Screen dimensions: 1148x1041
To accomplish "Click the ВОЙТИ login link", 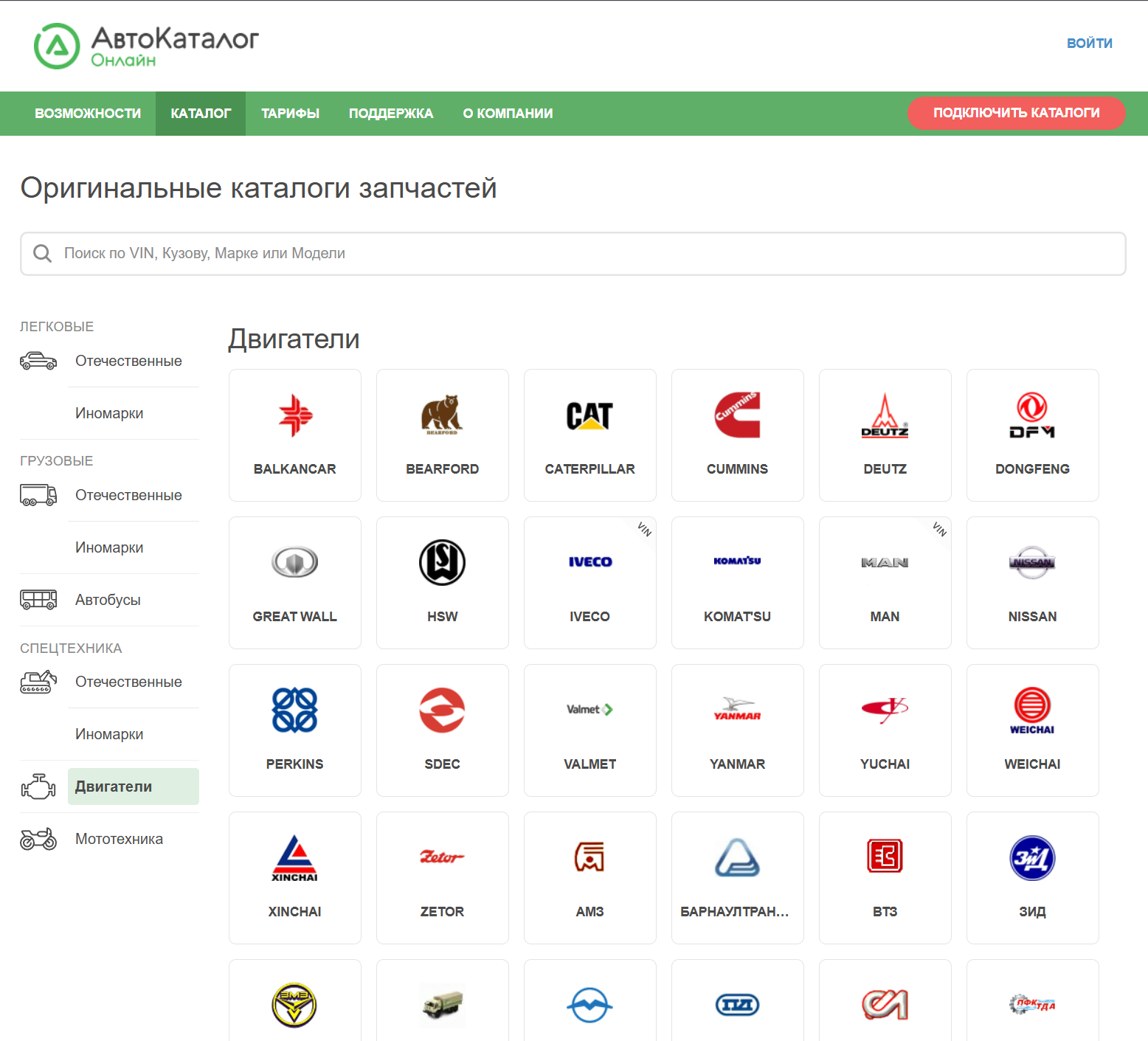I will [x=1089, y=44].
